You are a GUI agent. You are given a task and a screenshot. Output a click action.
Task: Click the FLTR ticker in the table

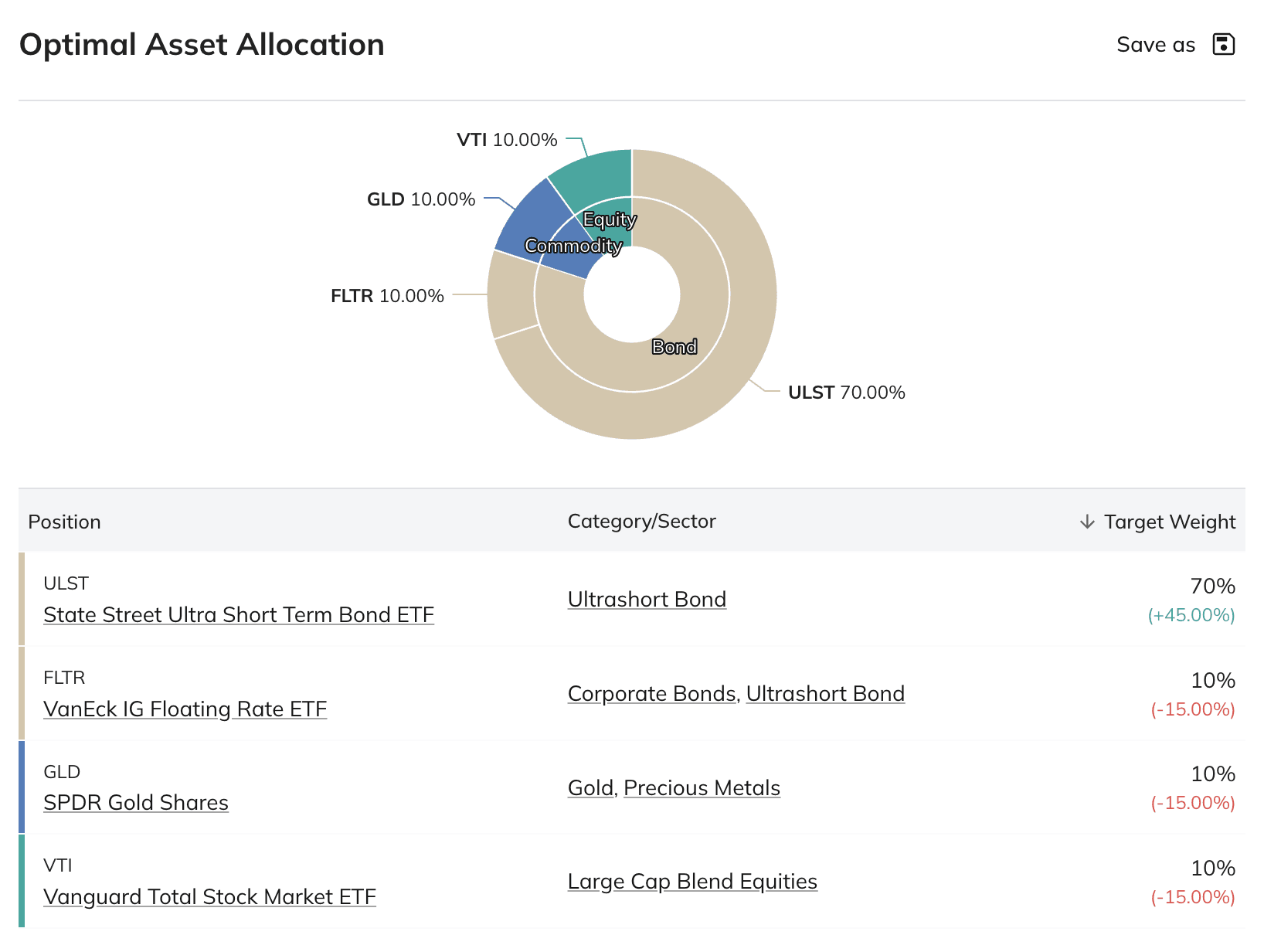point(64,678)
